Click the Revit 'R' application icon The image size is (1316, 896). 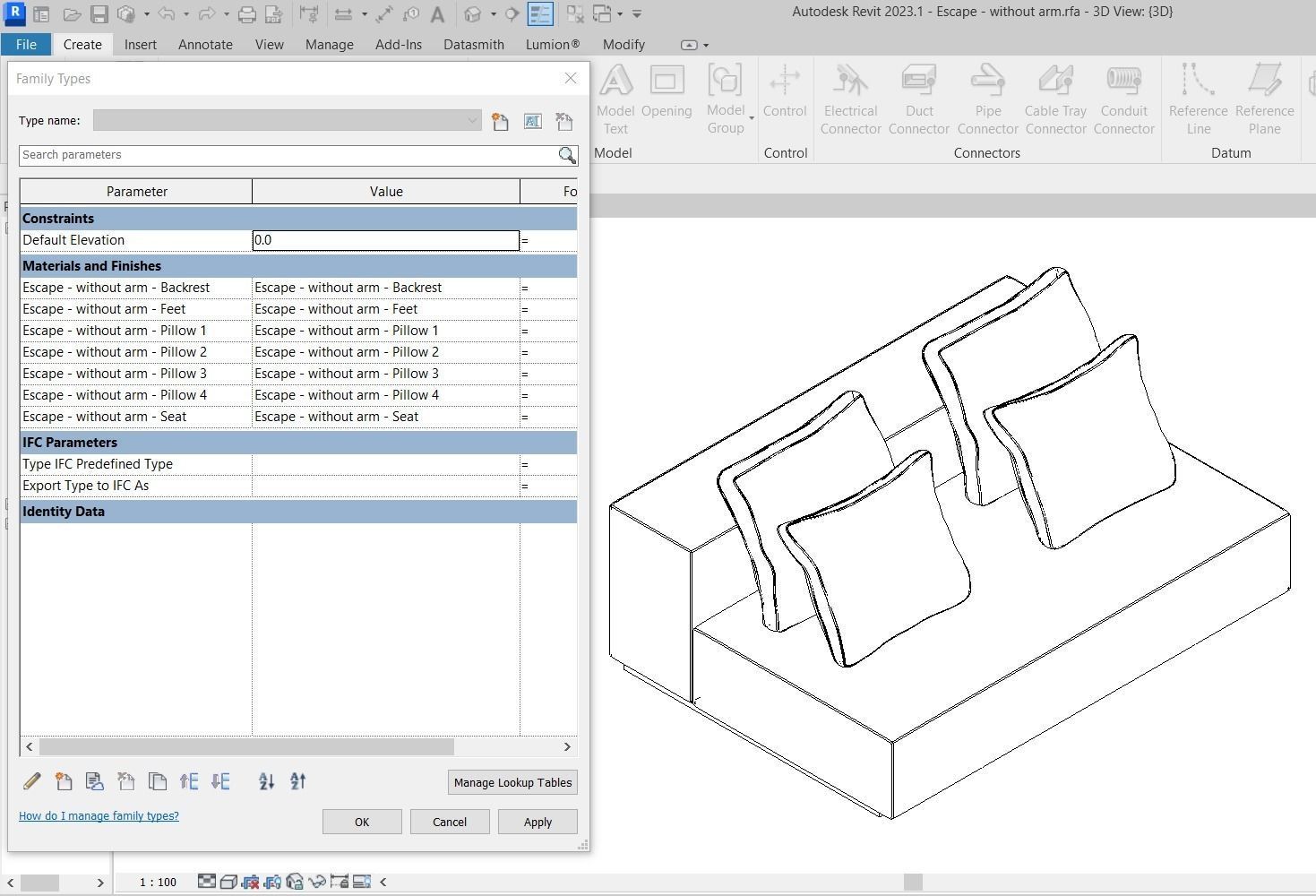coord(15,14)
